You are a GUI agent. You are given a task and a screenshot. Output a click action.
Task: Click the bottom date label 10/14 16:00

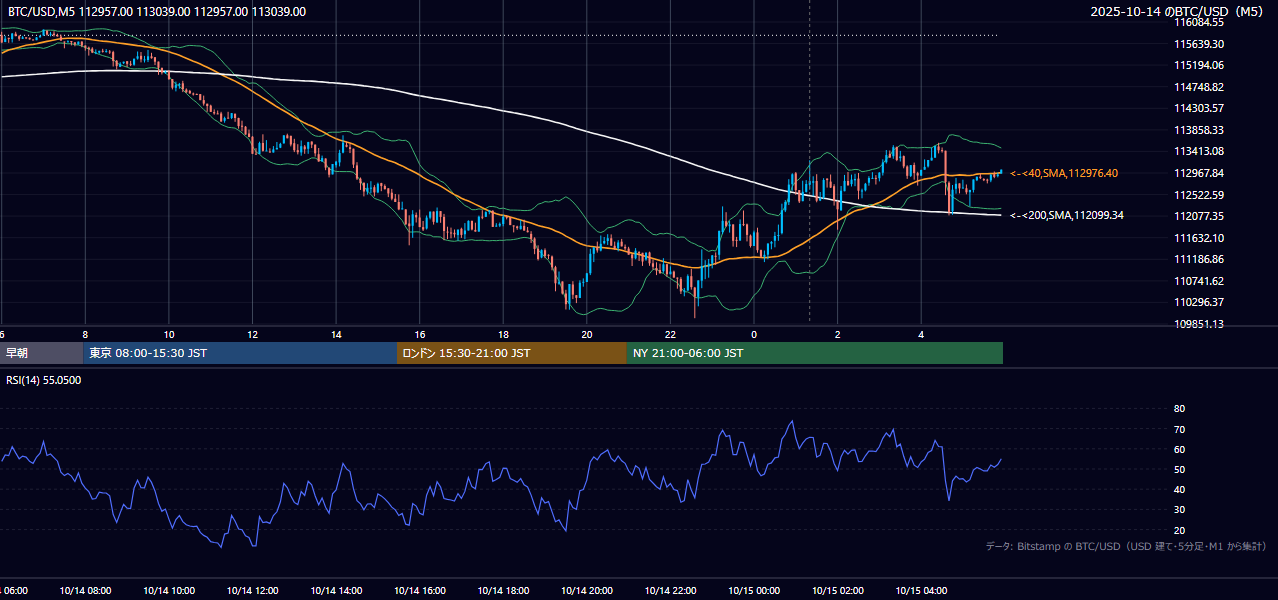[420, 591]
